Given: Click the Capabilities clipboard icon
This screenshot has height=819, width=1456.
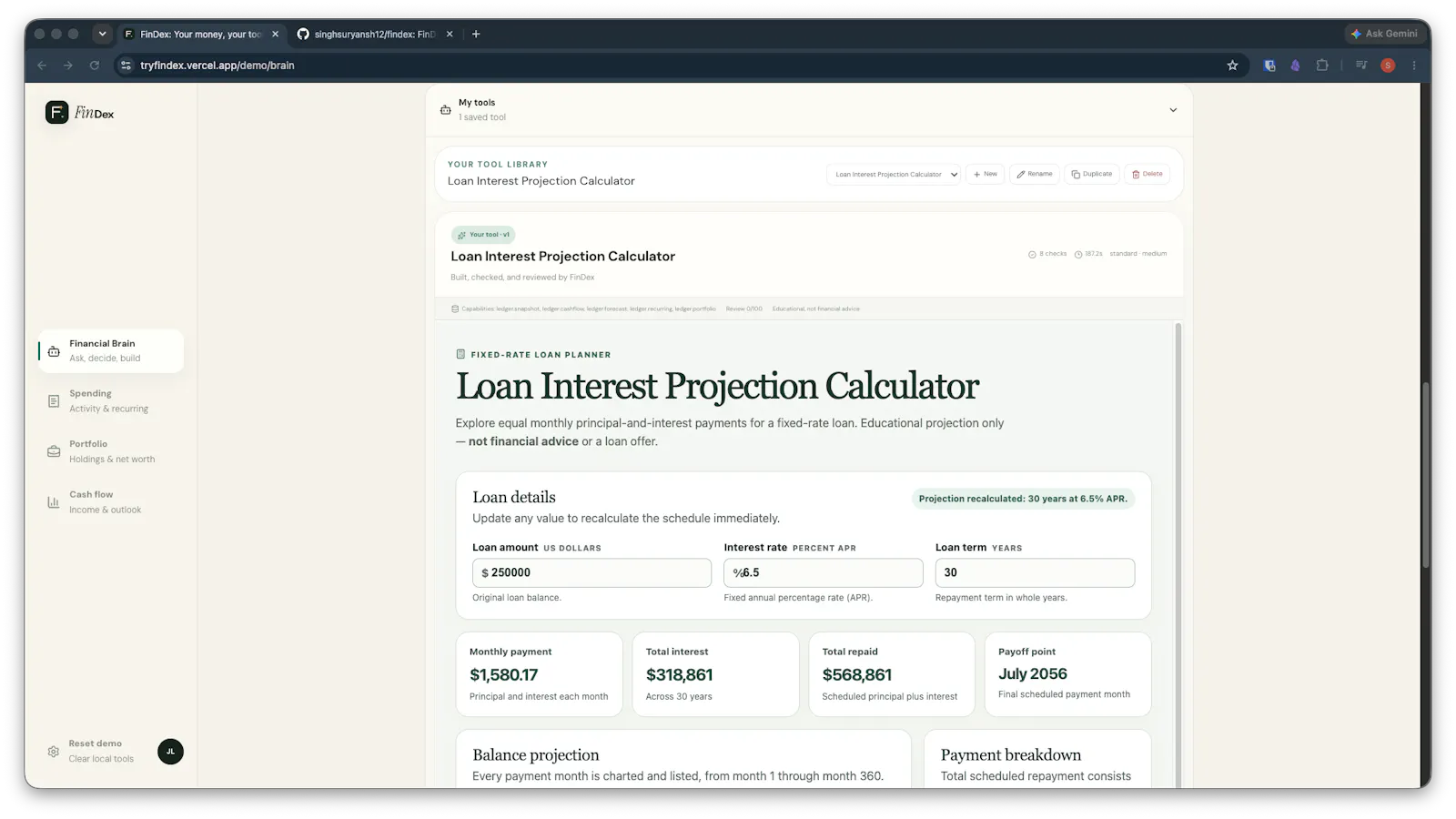Looking at the screenshot, I should pos(455,308).
